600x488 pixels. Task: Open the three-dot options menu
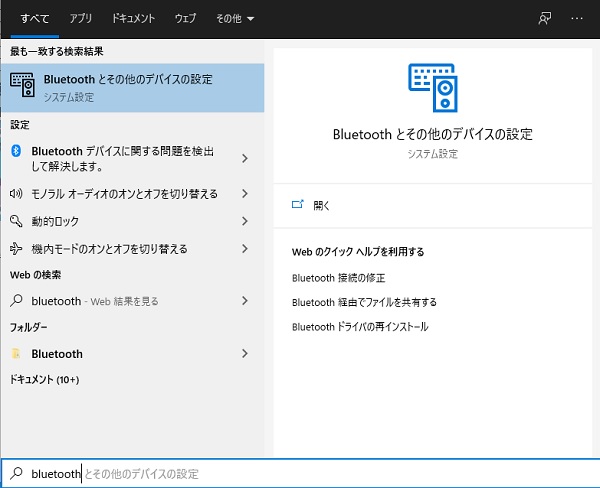tap(576, 19)
